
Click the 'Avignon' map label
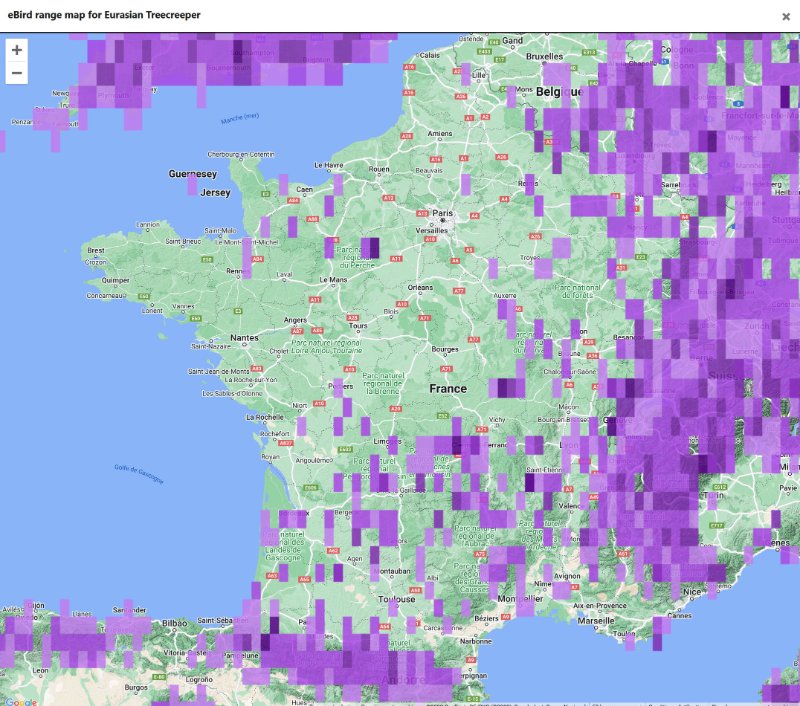pyautogui.click(x=566, y=576)
